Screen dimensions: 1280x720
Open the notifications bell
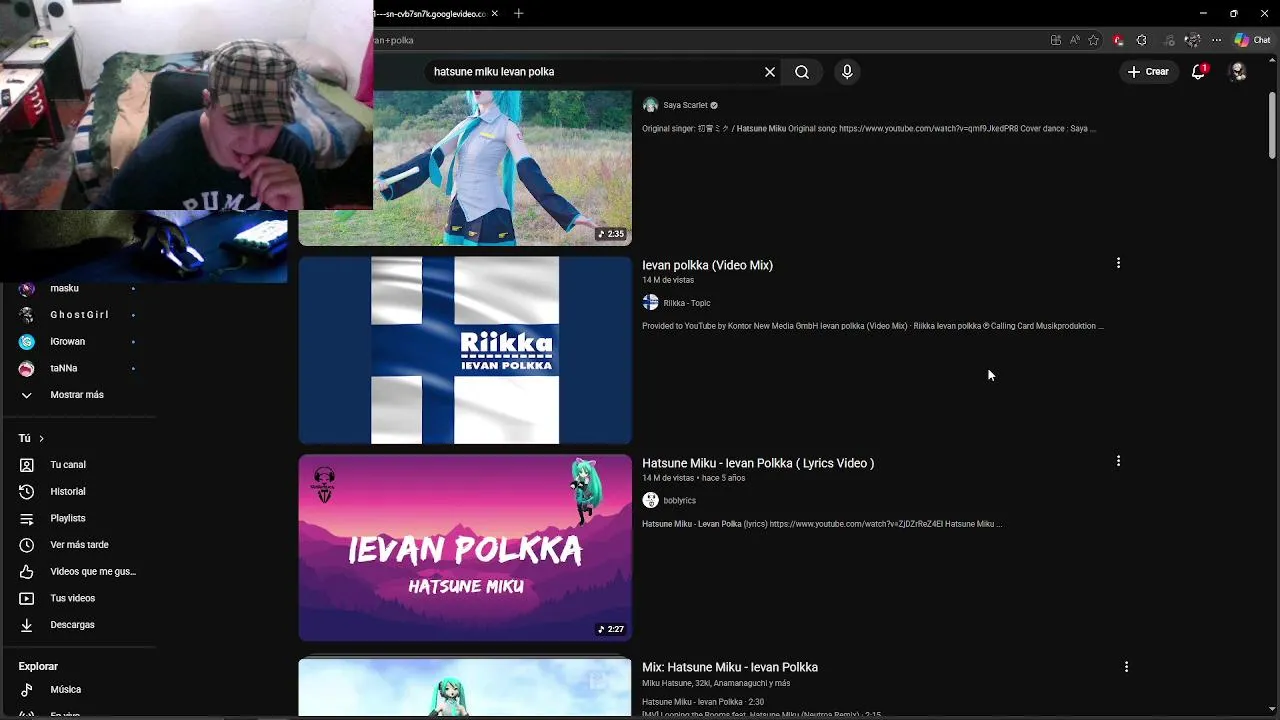(1198, 72)
